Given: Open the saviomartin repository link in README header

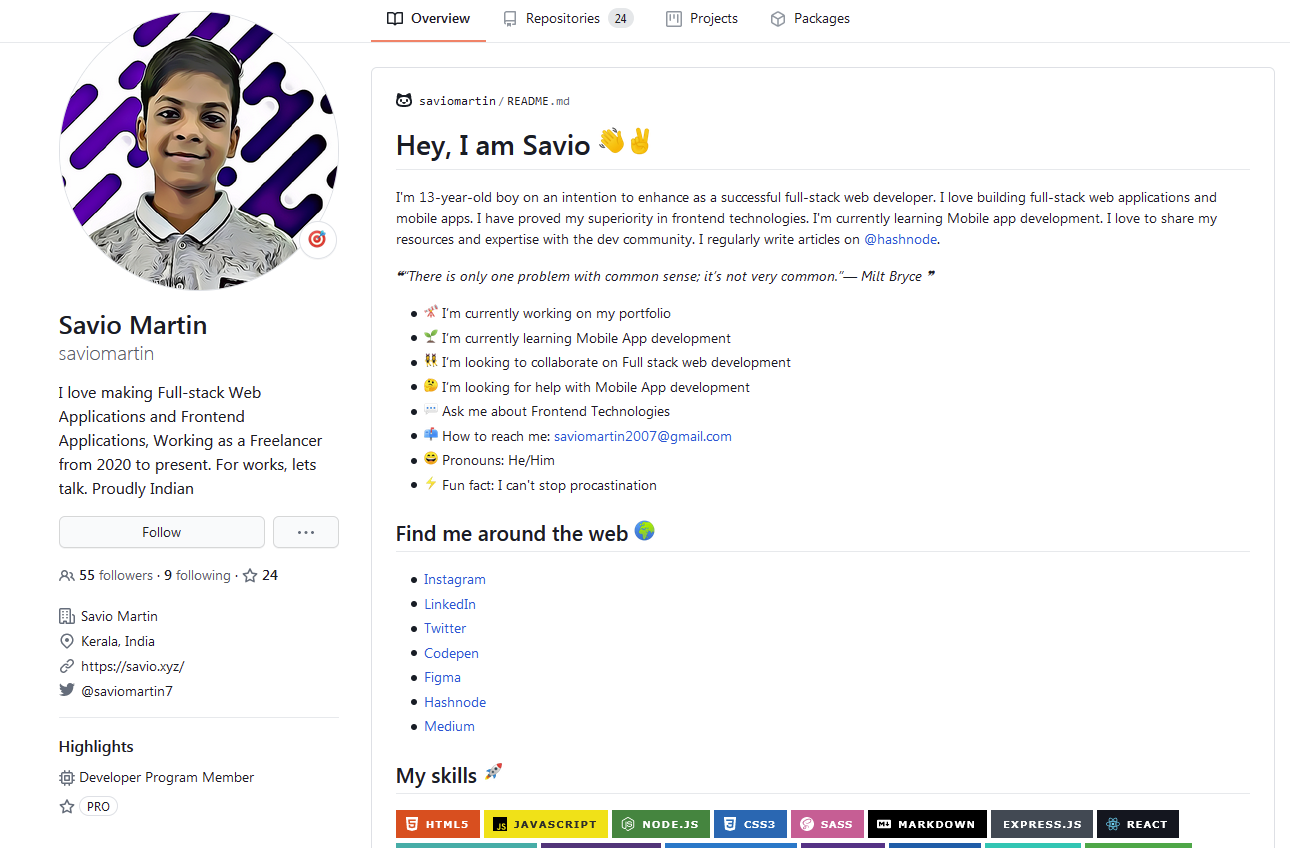Looking at the screenshot, I should click(457, 101).
